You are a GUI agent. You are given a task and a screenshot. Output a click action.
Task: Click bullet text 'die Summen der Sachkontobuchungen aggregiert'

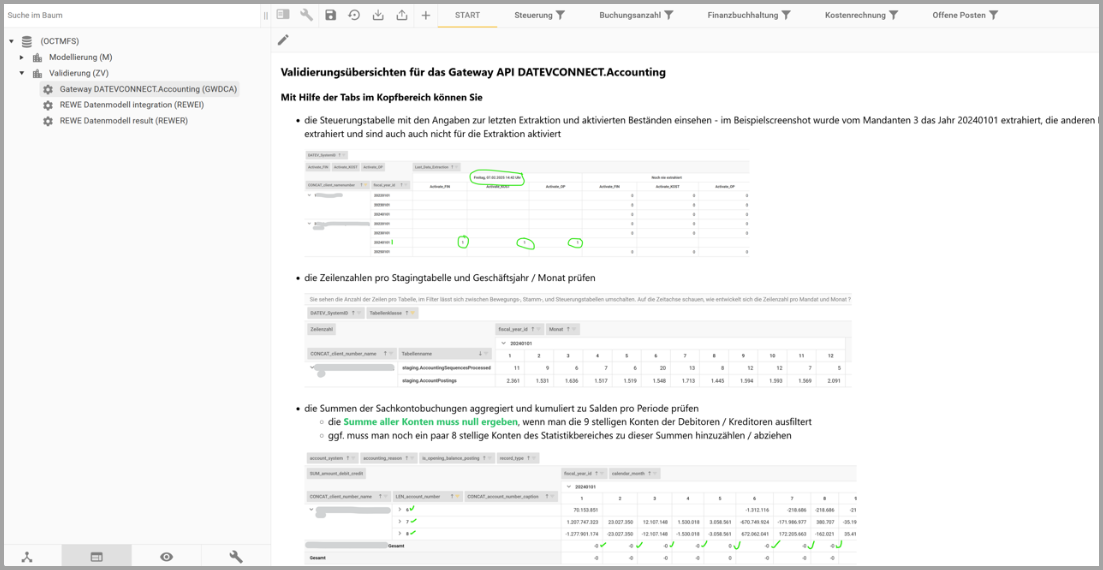click(503, 408)
